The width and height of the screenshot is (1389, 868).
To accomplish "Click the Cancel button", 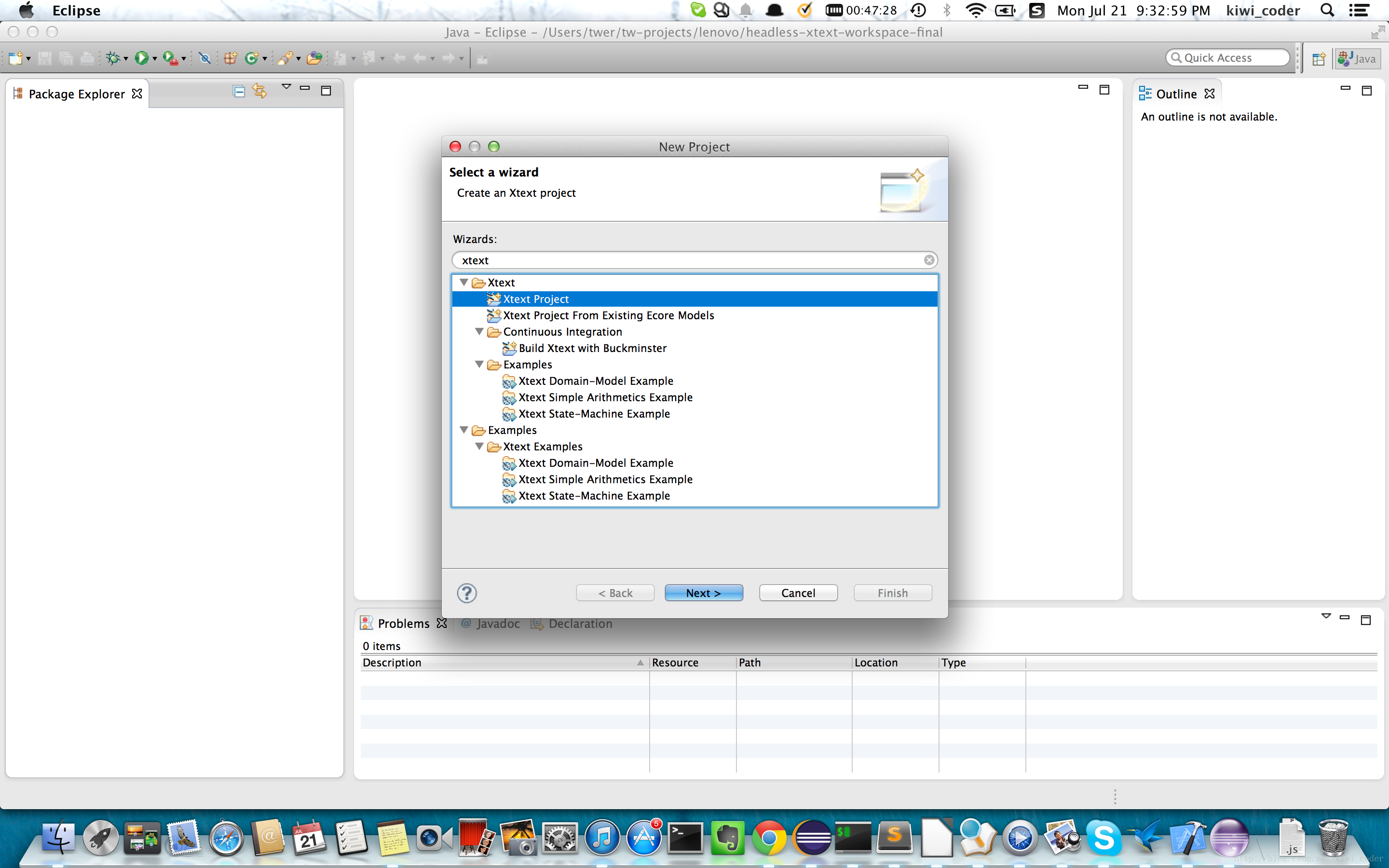I will (x=798, y=593).
